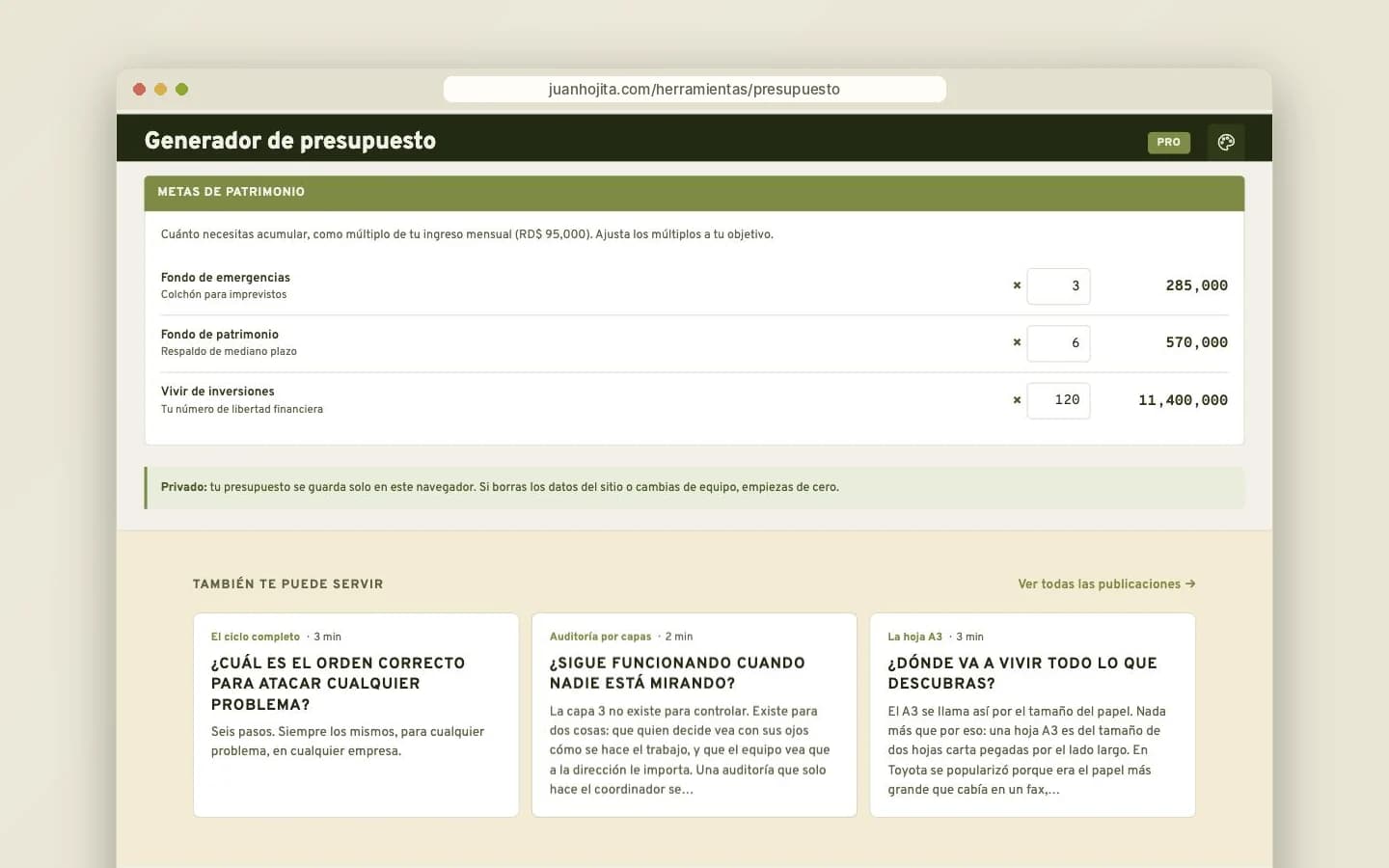Click 'Colchón para imprevistos' subtitle

(x=224, y=295)
